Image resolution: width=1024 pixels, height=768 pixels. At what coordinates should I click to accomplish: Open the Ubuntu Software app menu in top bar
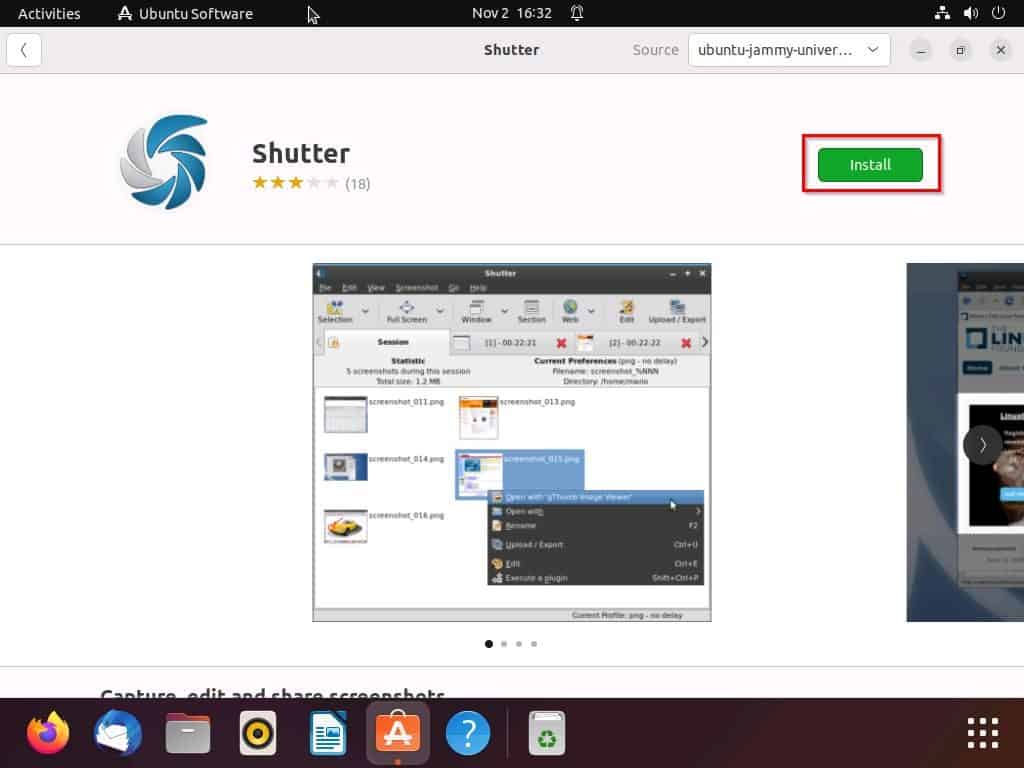point(185,13)
